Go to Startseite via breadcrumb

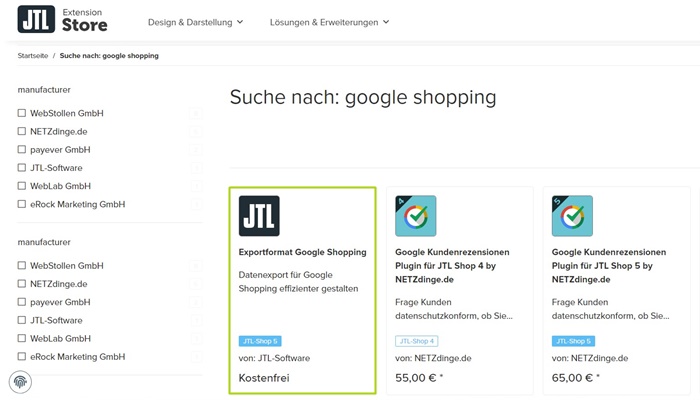click(33, 56)
